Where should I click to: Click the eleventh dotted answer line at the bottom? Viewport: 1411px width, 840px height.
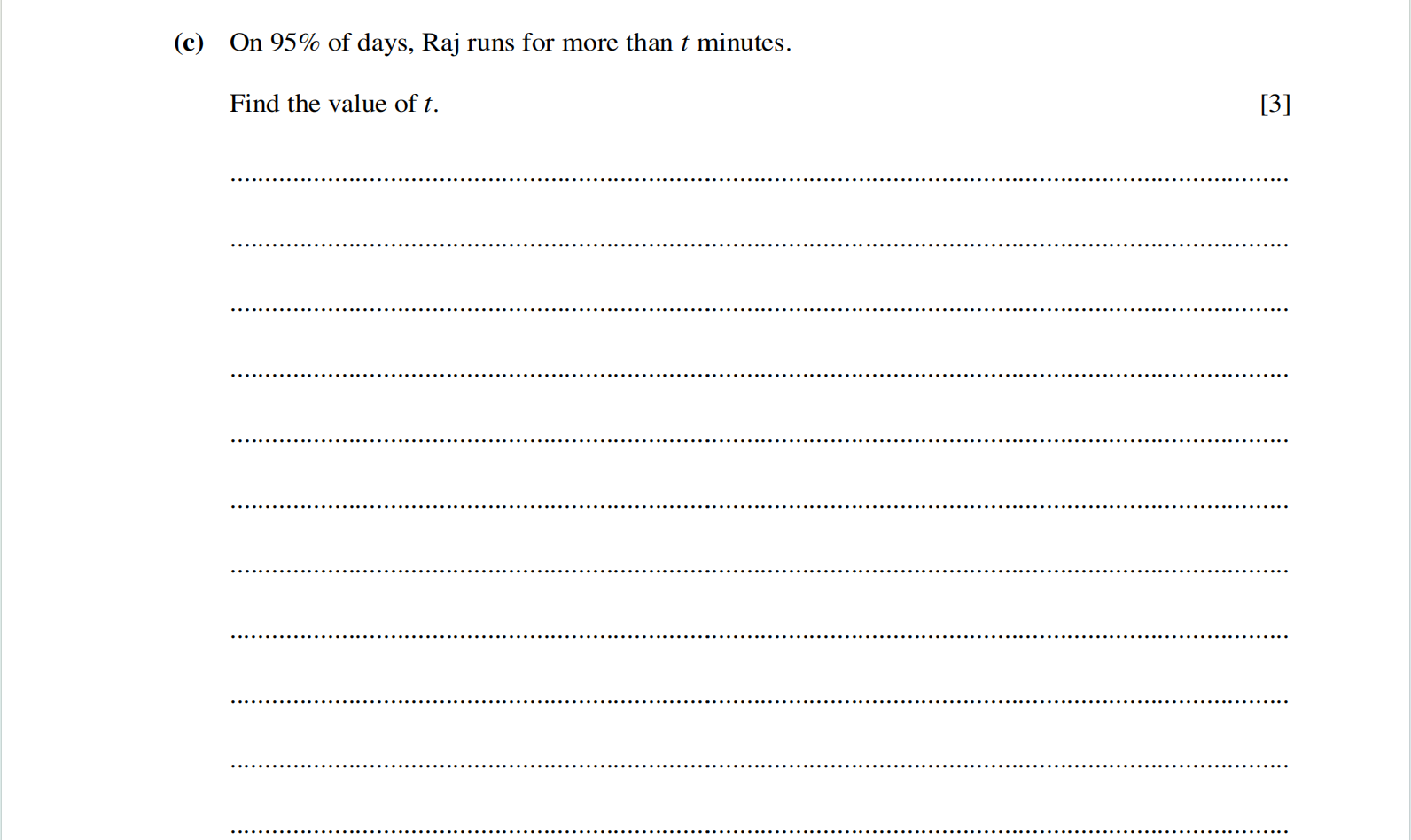[759, 831]
